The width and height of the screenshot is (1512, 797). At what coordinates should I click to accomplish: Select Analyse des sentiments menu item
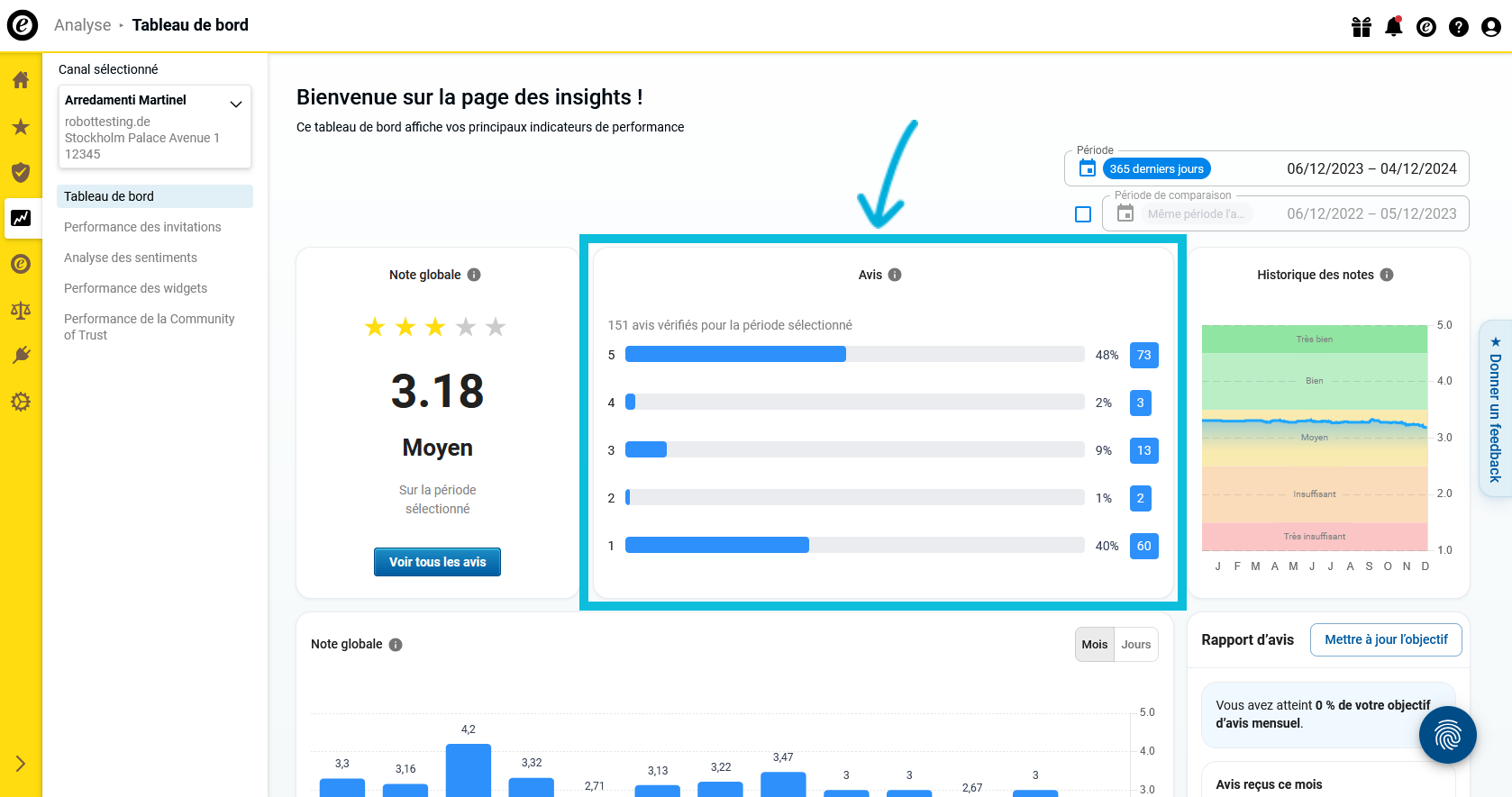click(x=131, y=258)
